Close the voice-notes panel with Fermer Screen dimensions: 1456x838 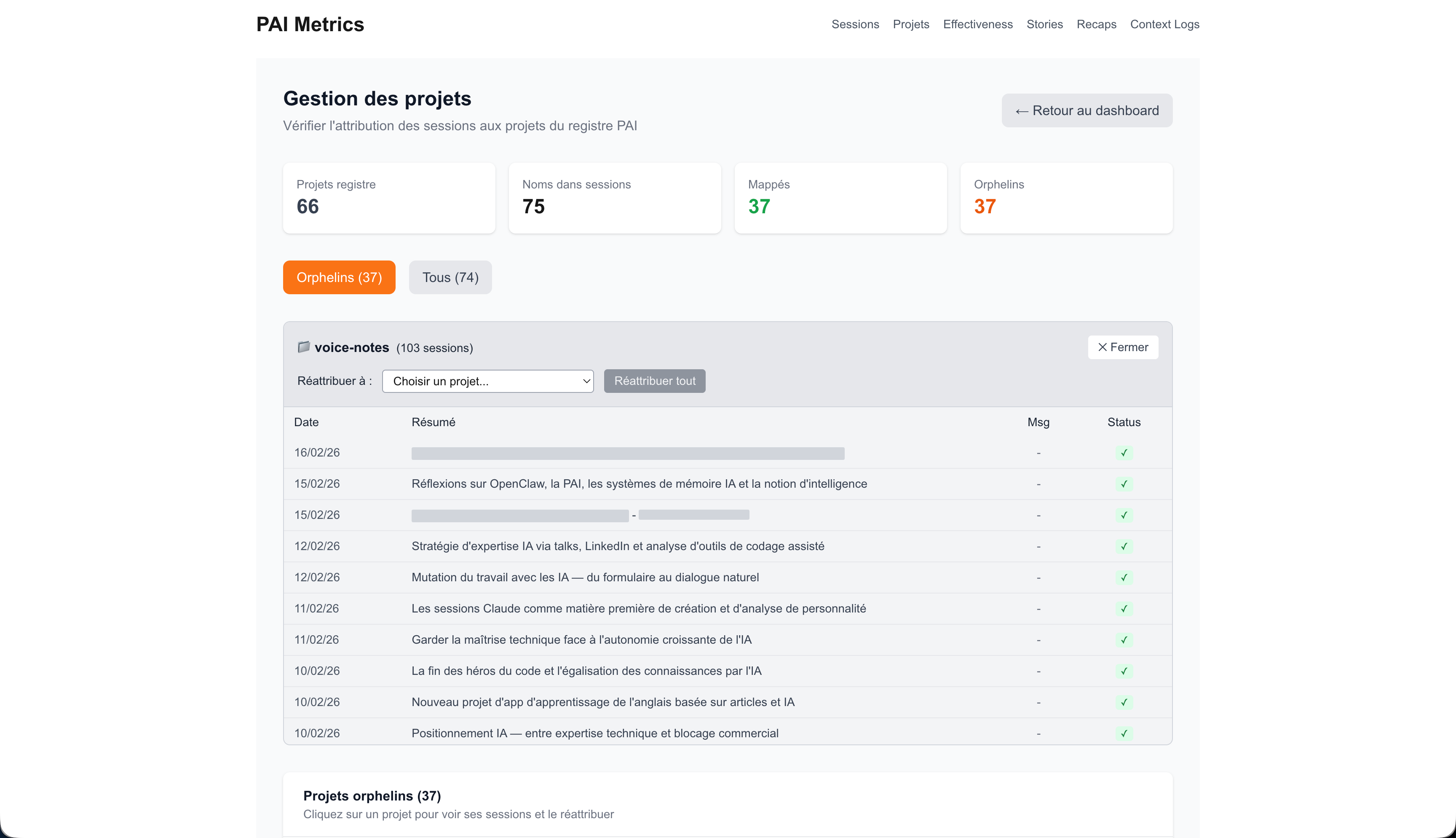click(1123, 347)
